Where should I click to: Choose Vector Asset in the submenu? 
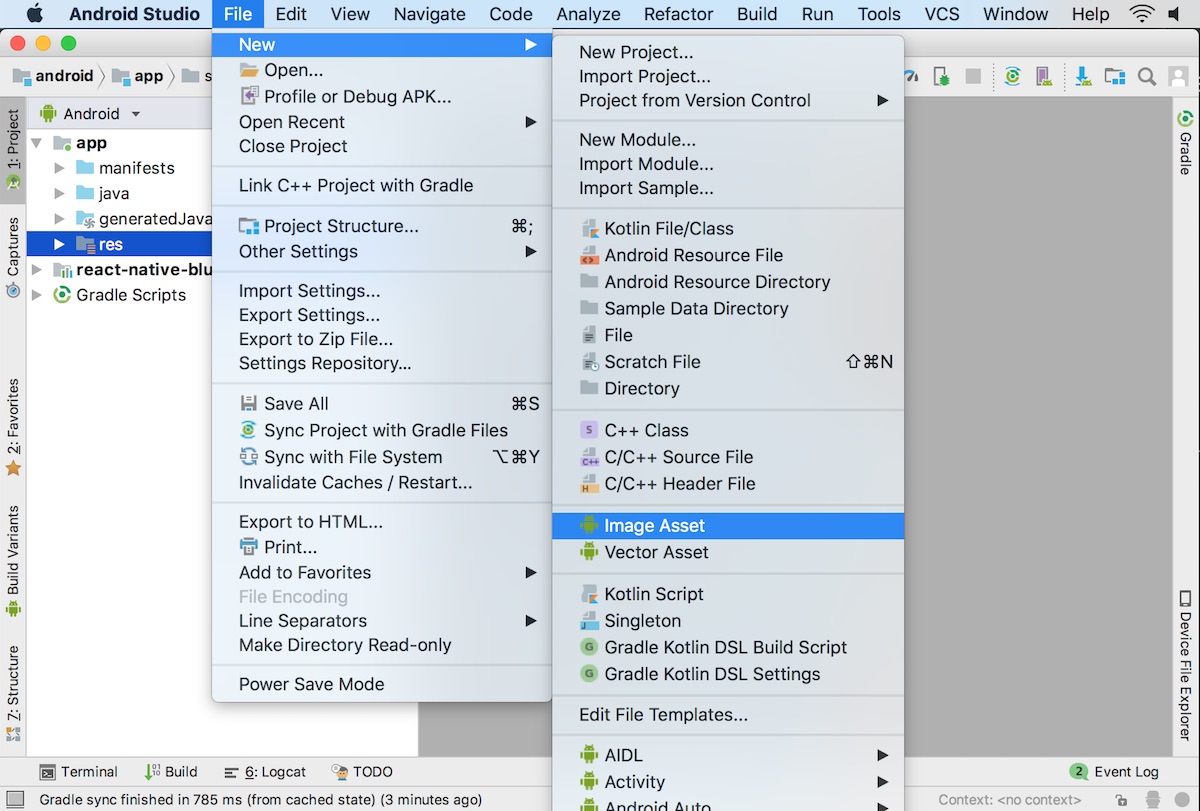click(x=658, y=552)
